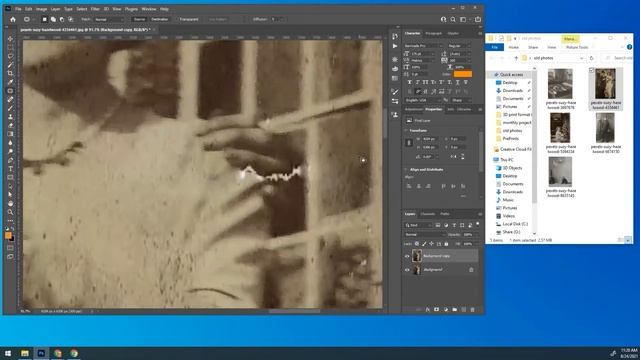The width and height of the screenshot is (640, 360).
Task: Toggle the layer filter switch in Layers panel
Action: tap(478, 224)
